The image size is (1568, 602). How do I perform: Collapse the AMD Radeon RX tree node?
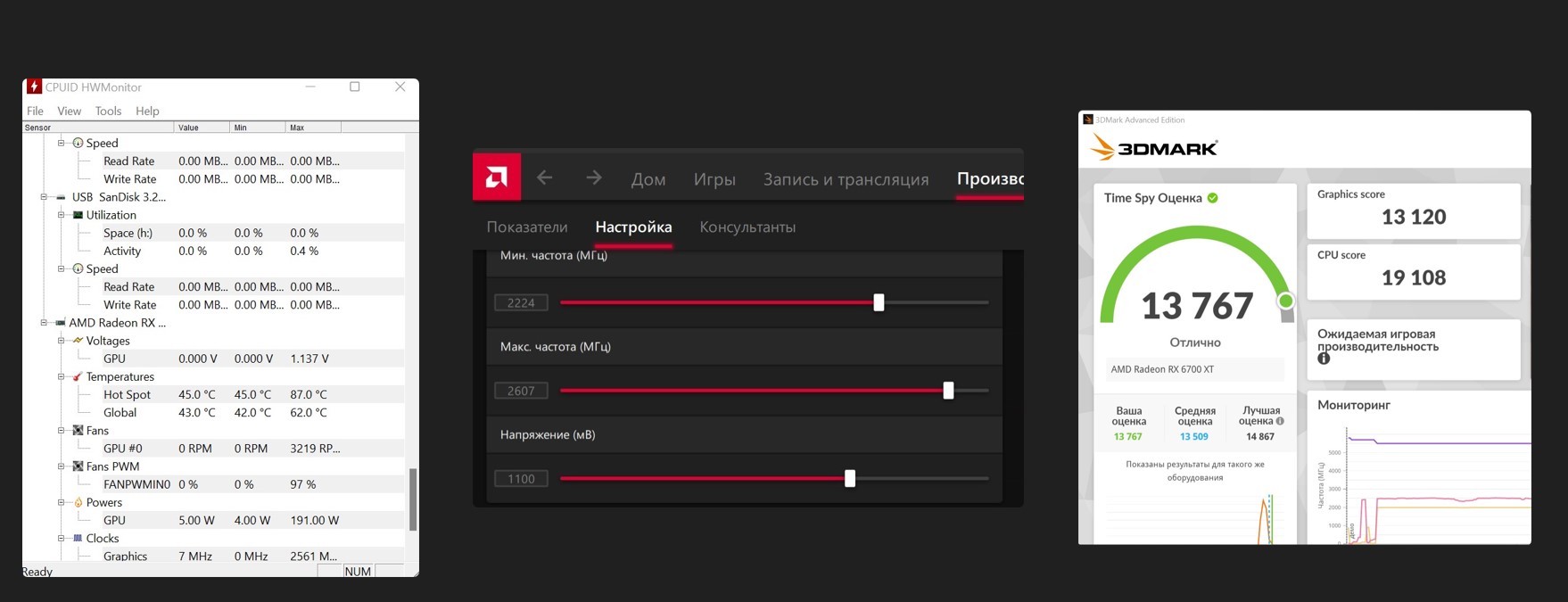point(44,323)
